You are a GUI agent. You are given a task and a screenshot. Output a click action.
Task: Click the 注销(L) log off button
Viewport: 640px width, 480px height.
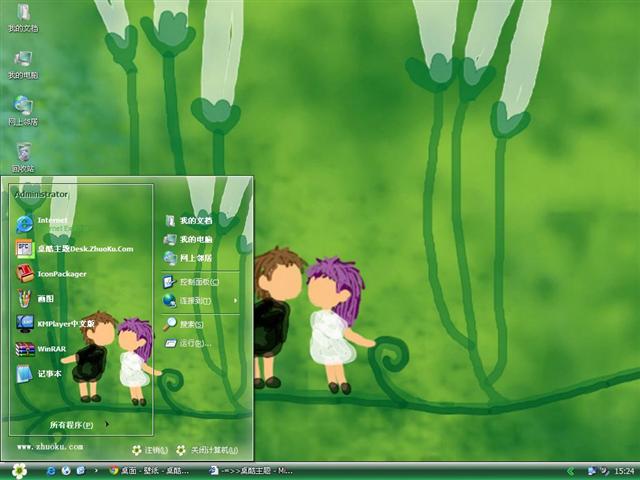click(150, 450)
